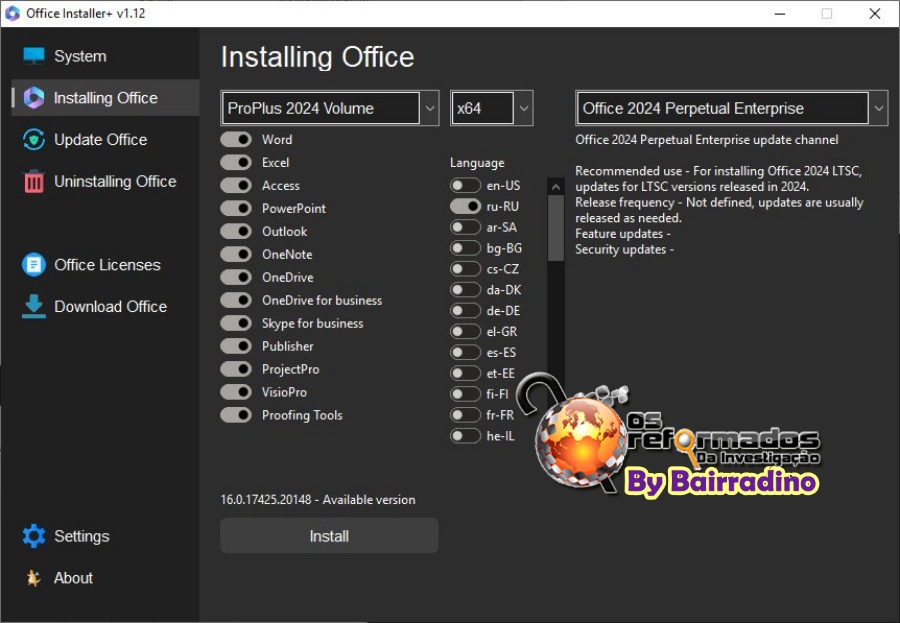This screenshot has width=900, height=623.
Task: Disable the Proofing Tools switch
Action: (236, 415)
